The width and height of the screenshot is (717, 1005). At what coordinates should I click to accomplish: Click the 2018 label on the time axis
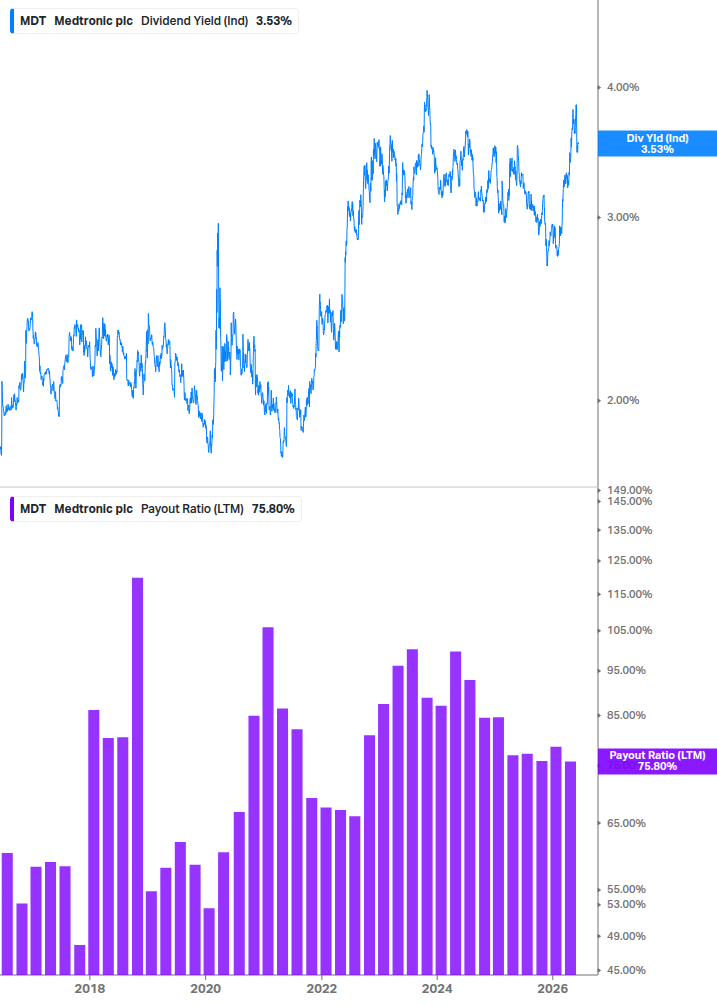pyautogui.click(x=90, y=988)
